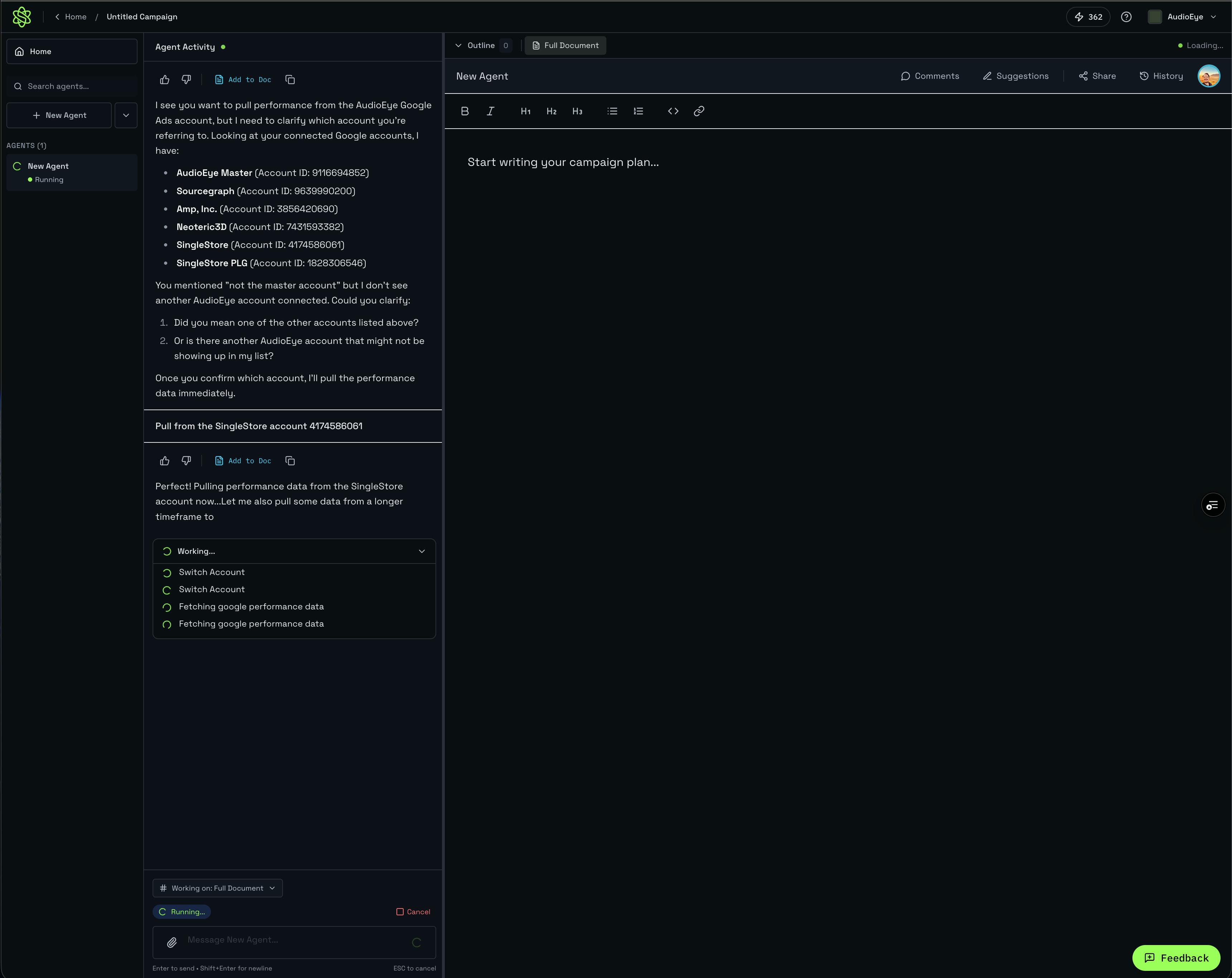Viewport: 1232px width, 978px height.
Task: Click the user avatar photo
Action: [1209, 76]
